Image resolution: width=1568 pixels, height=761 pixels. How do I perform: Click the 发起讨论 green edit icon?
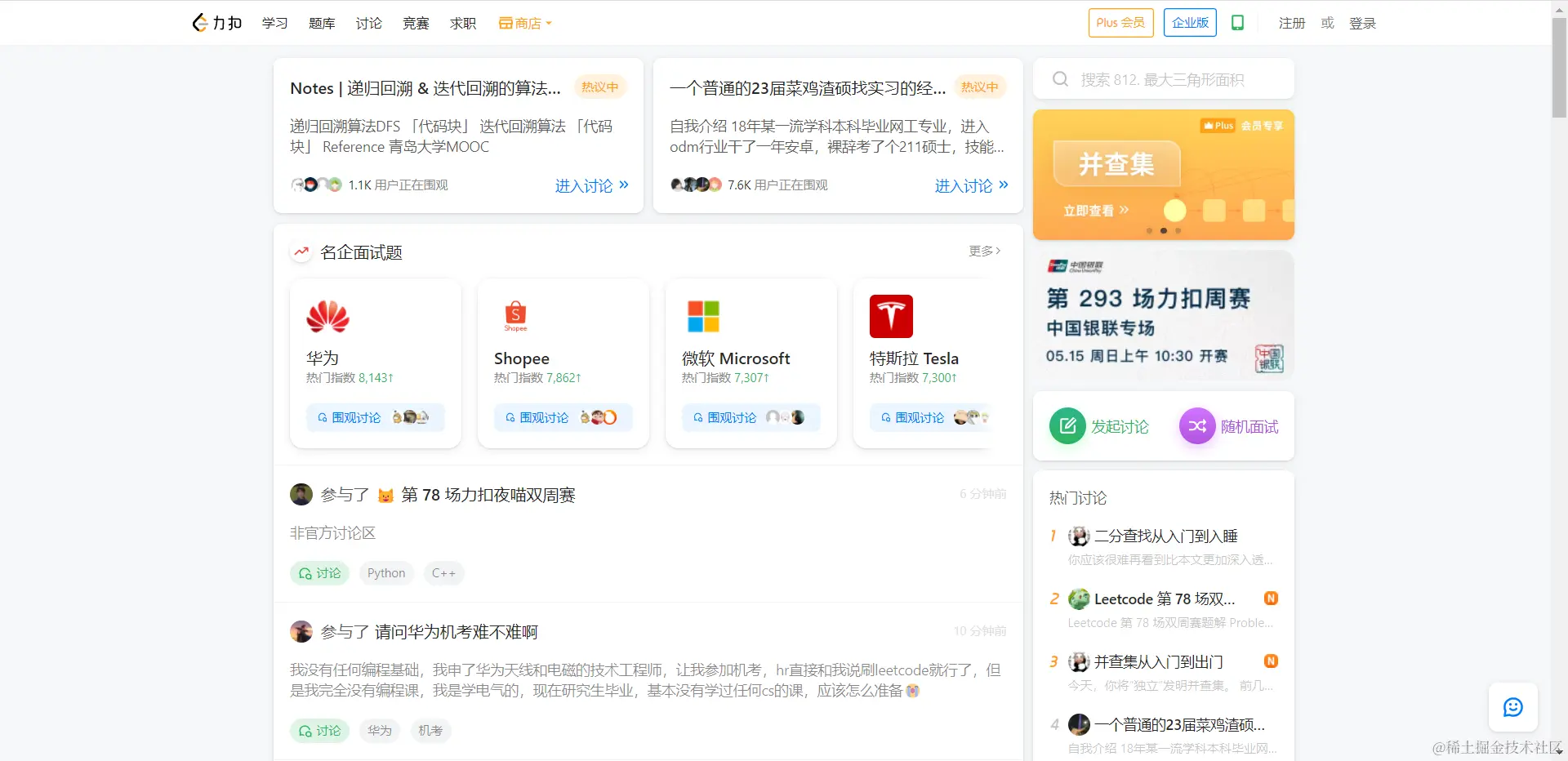[1067, 425]
